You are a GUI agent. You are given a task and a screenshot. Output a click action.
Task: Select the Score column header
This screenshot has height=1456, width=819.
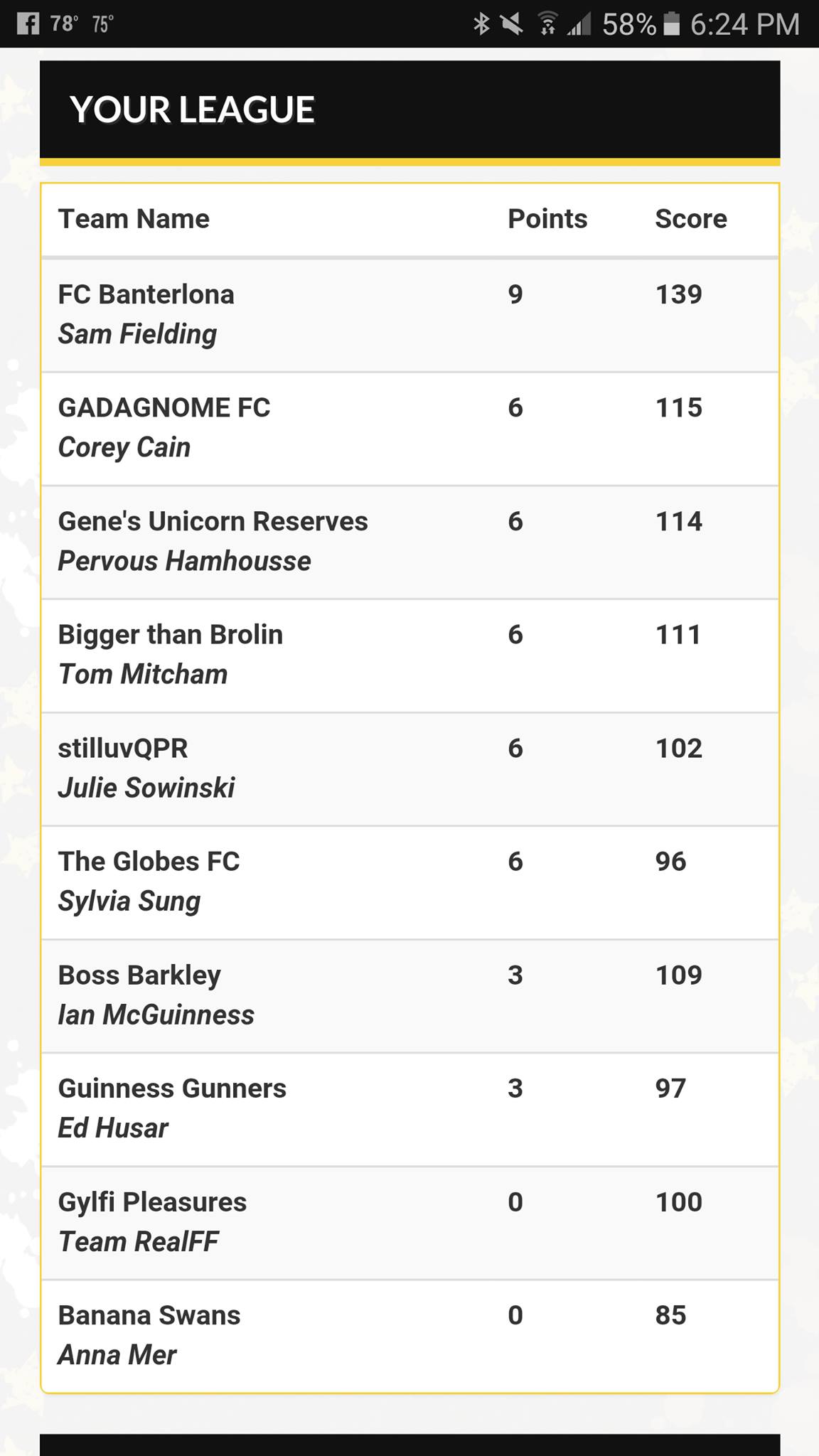pos(691,219)
